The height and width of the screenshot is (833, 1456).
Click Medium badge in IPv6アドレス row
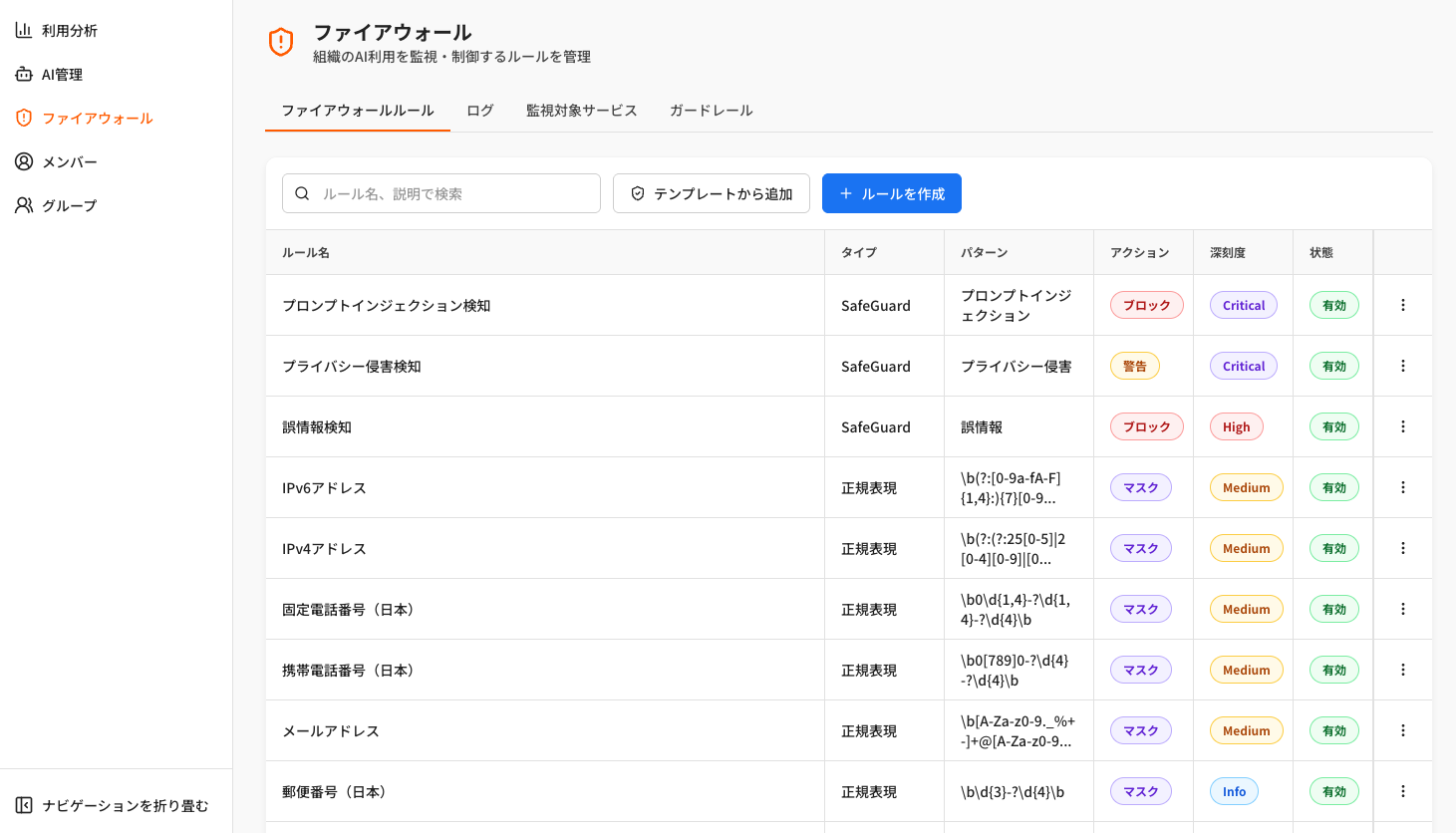pos(1247,488)
